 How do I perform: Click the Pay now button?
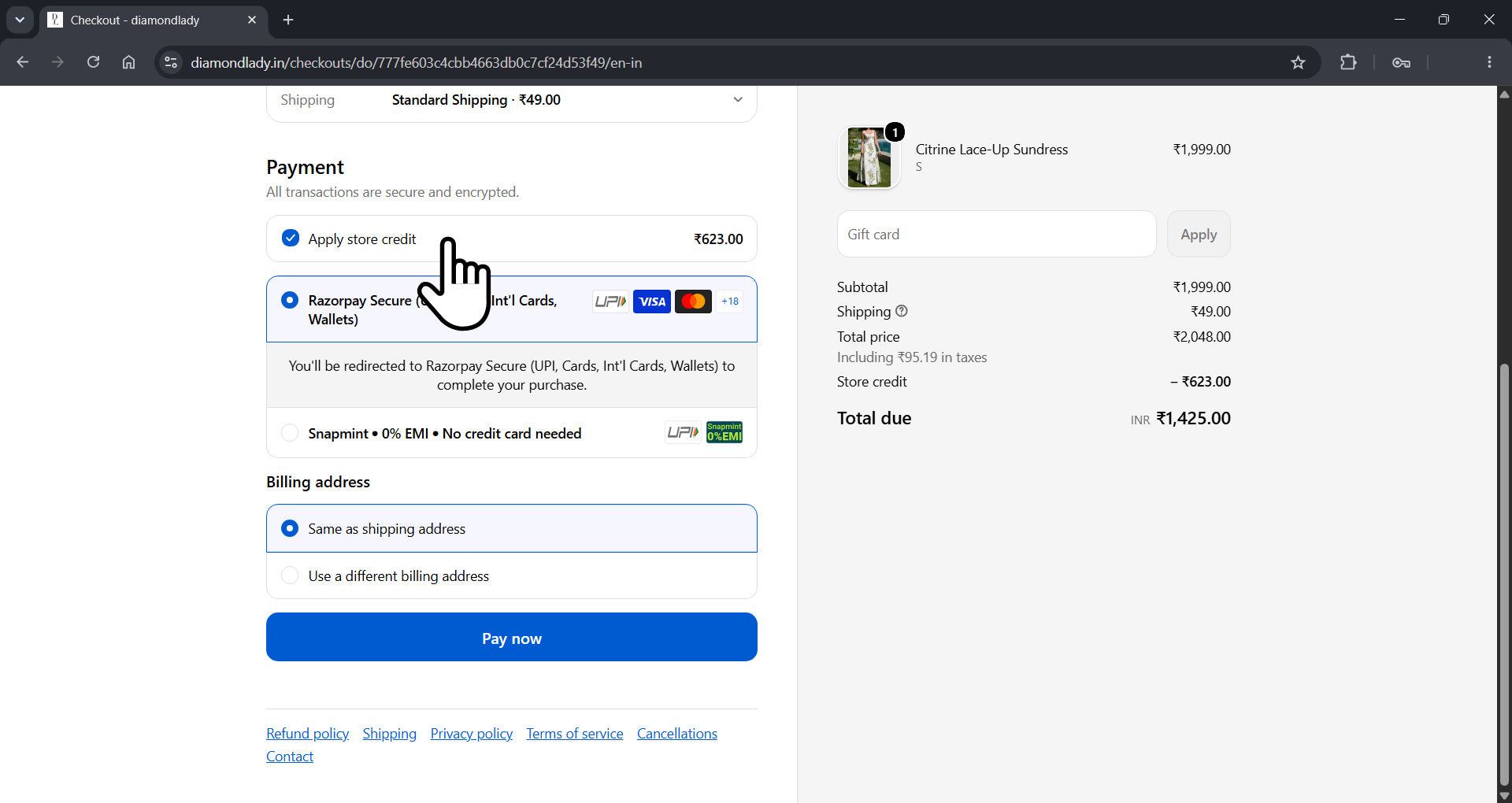pos(512,638)
